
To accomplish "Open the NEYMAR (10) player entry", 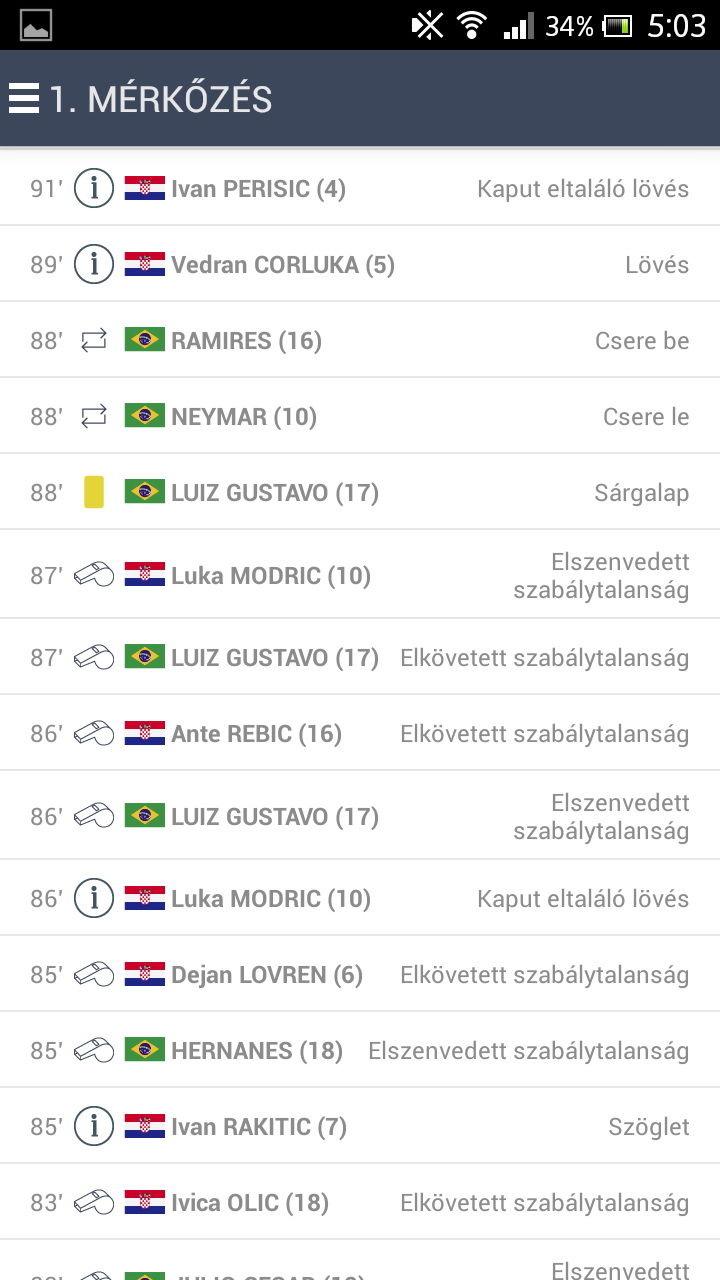I will point(244,417).
